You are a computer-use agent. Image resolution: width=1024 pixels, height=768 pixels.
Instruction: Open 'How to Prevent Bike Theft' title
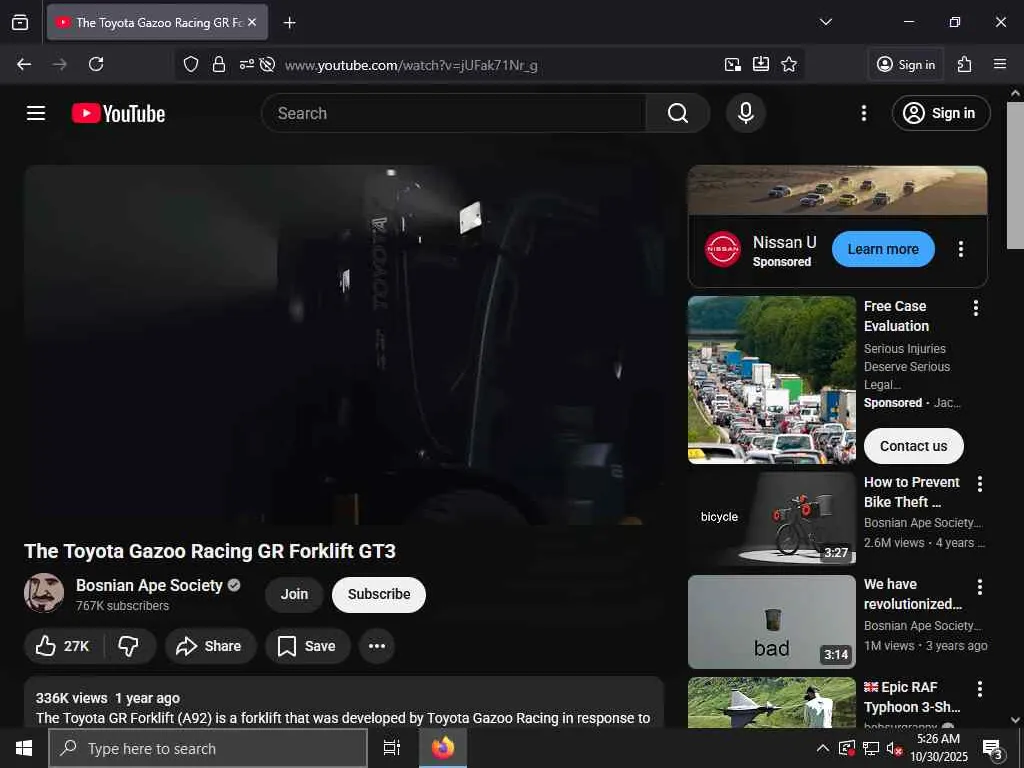[912, 492]
